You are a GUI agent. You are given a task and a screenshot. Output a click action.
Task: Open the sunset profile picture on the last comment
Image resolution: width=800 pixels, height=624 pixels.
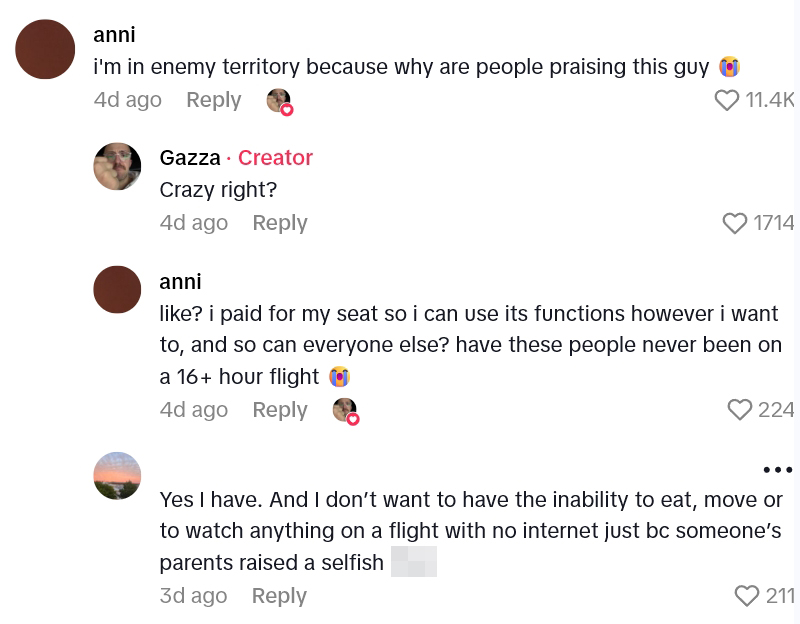(x=117, y=476)
